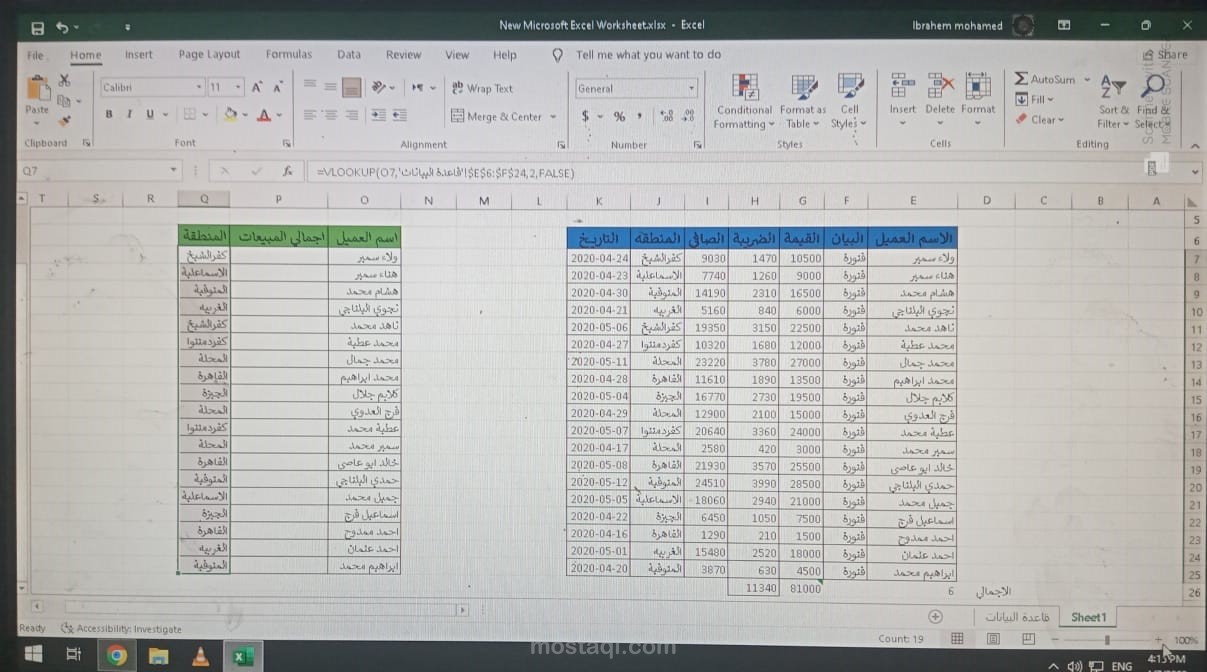
Task: Open the Font Color red A palette arrow
Action: pyautogui.click(x=279, y=116)
